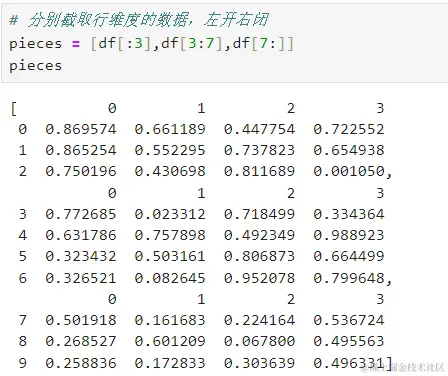Click value 0.492349 in row 4

[259, 235]
